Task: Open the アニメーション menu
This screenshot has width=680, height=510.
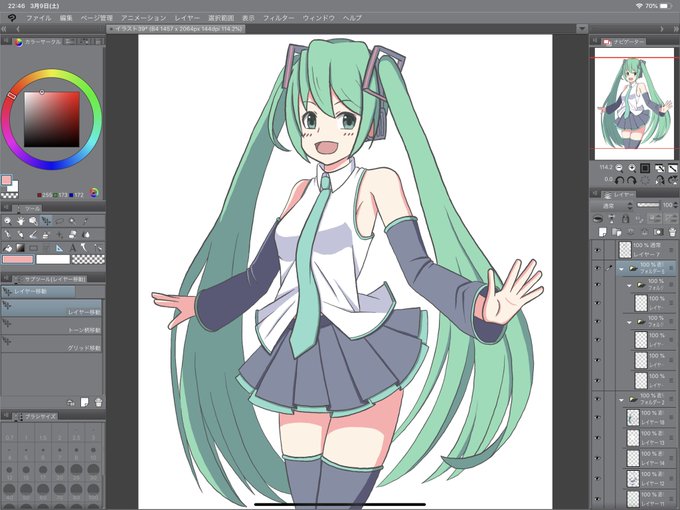Action: point(144,18)
